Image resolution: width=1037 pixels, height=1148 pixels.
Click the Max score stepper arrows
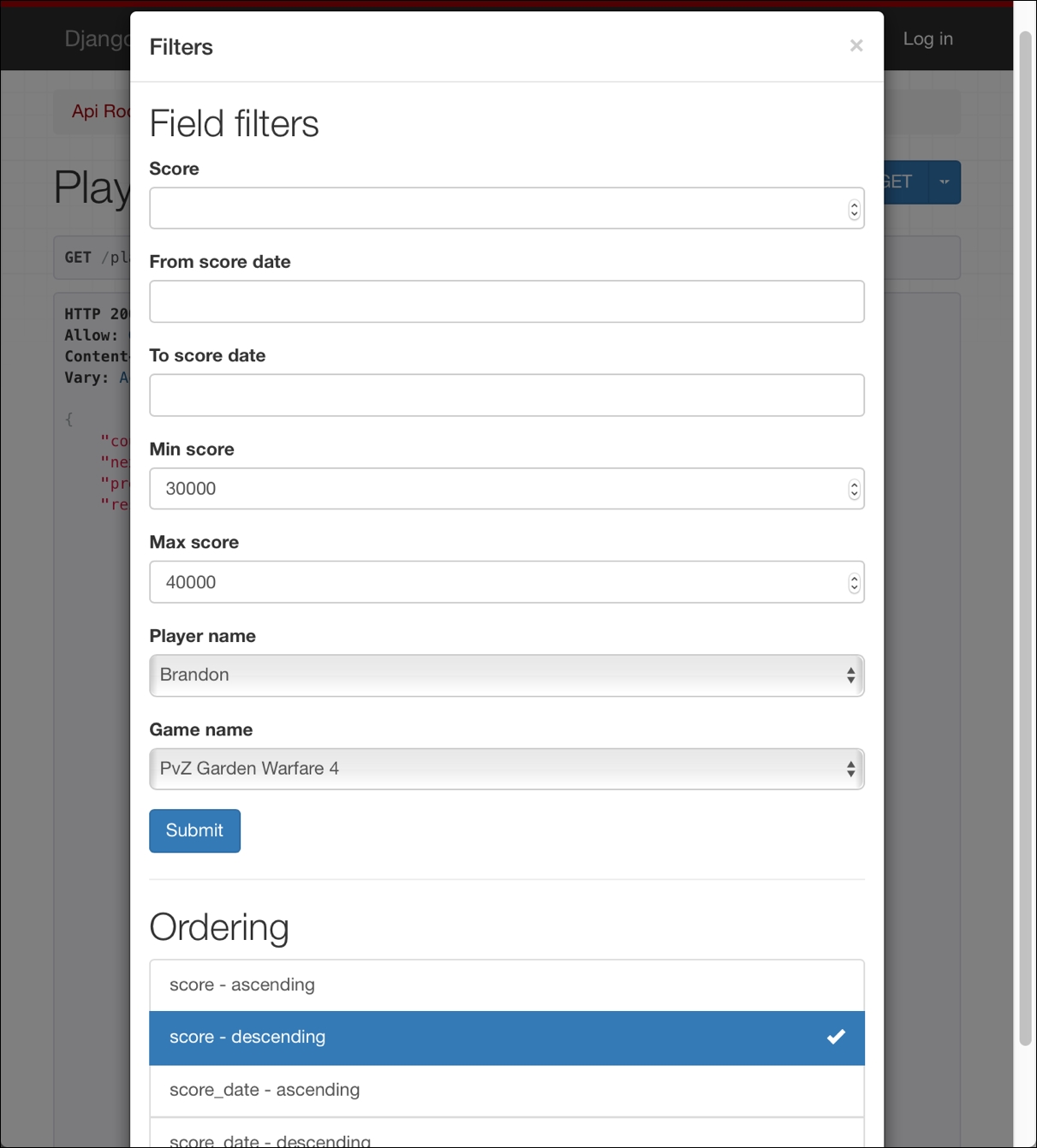click(x=854, y=583)
